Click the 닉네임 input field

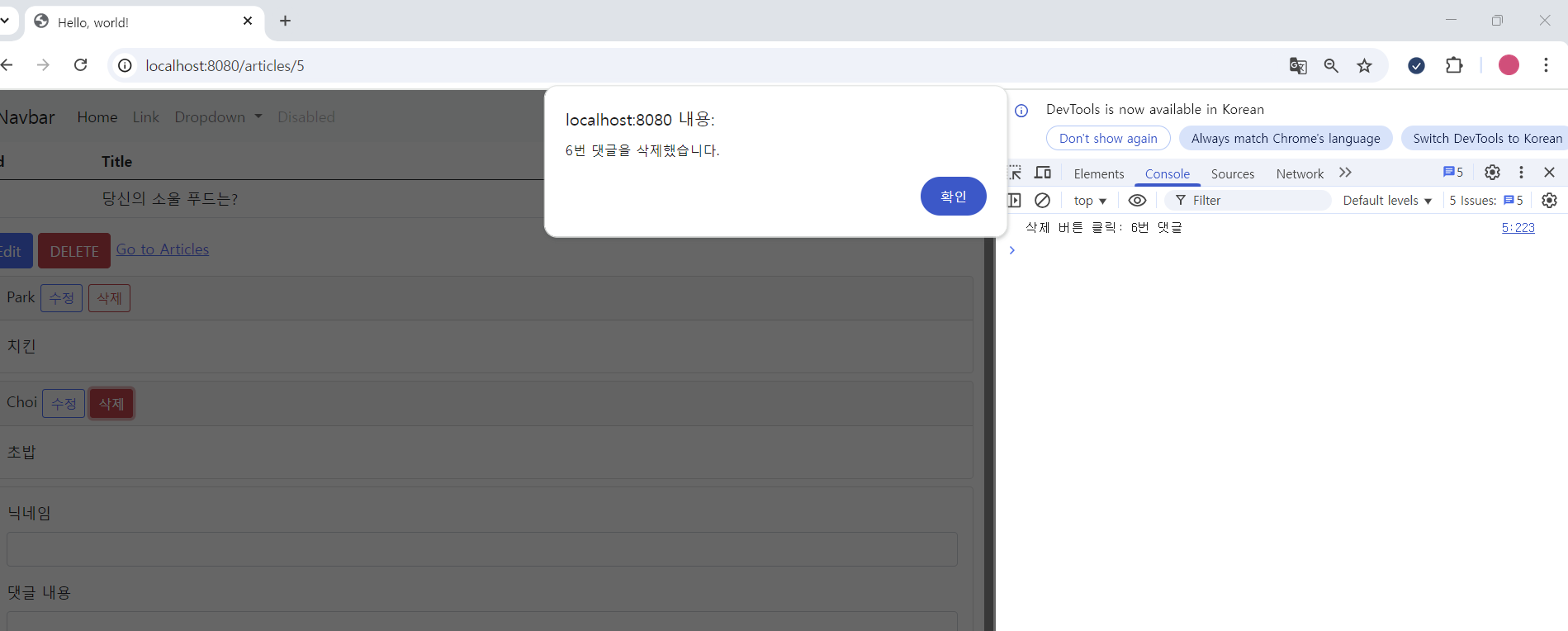pos(481,549)
